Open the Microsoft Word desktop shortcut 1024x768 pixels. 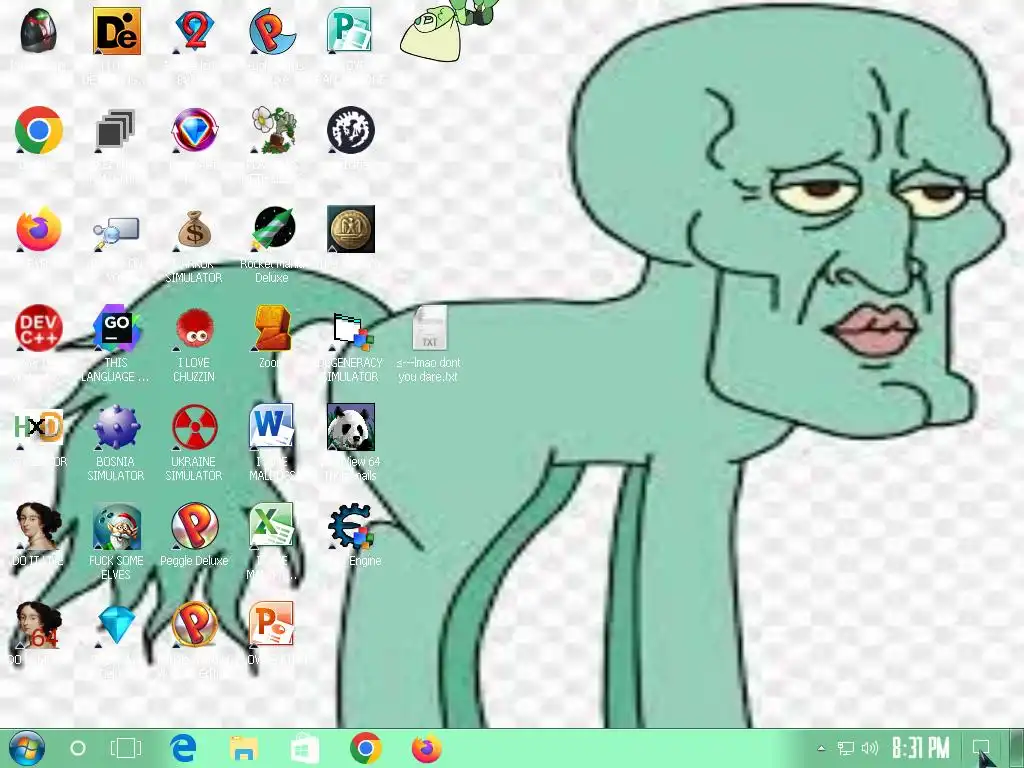[x=272, y=427]
